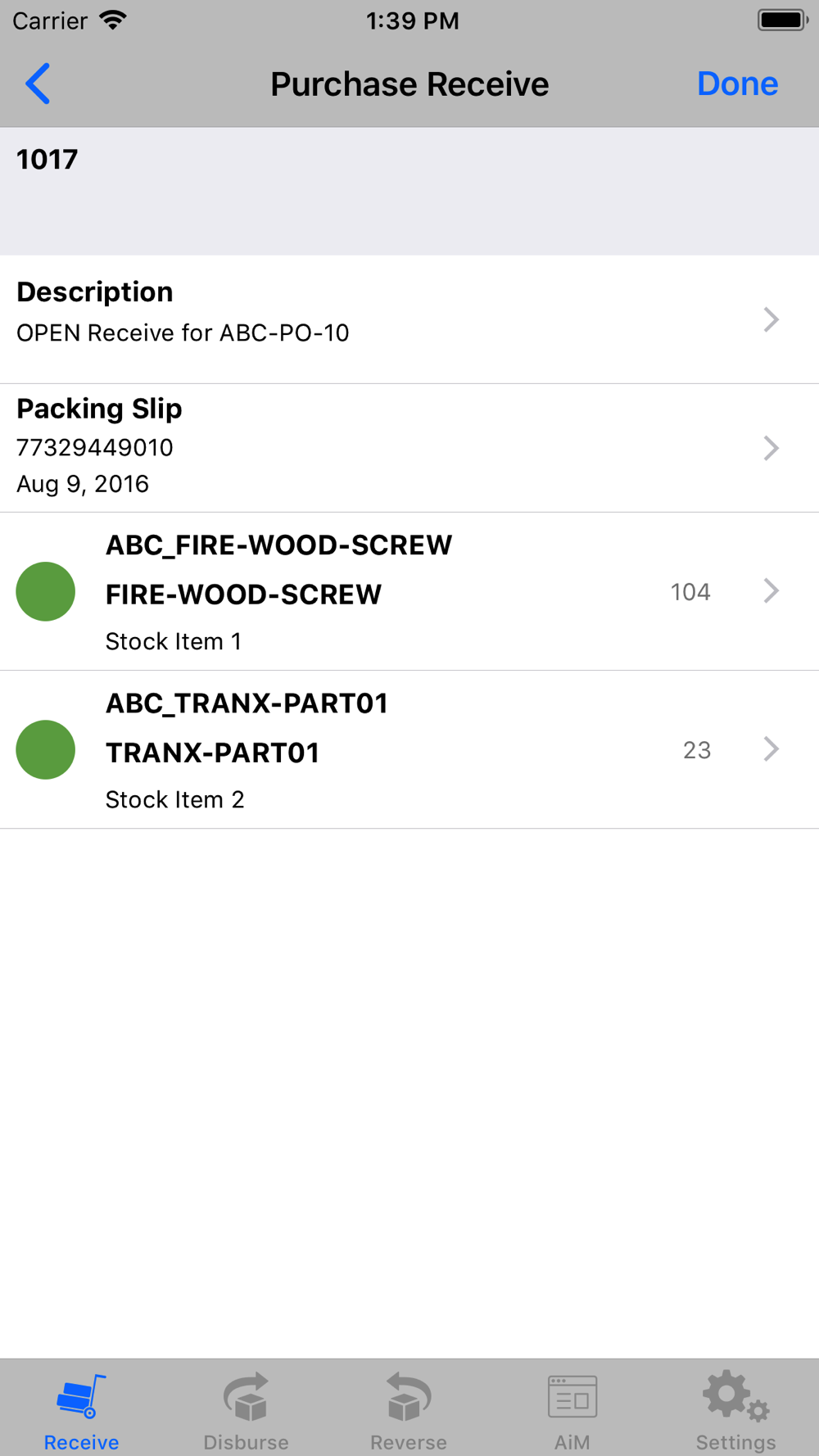
Task: Tap the 23 quantity value
Action: (x=696, y=750)
